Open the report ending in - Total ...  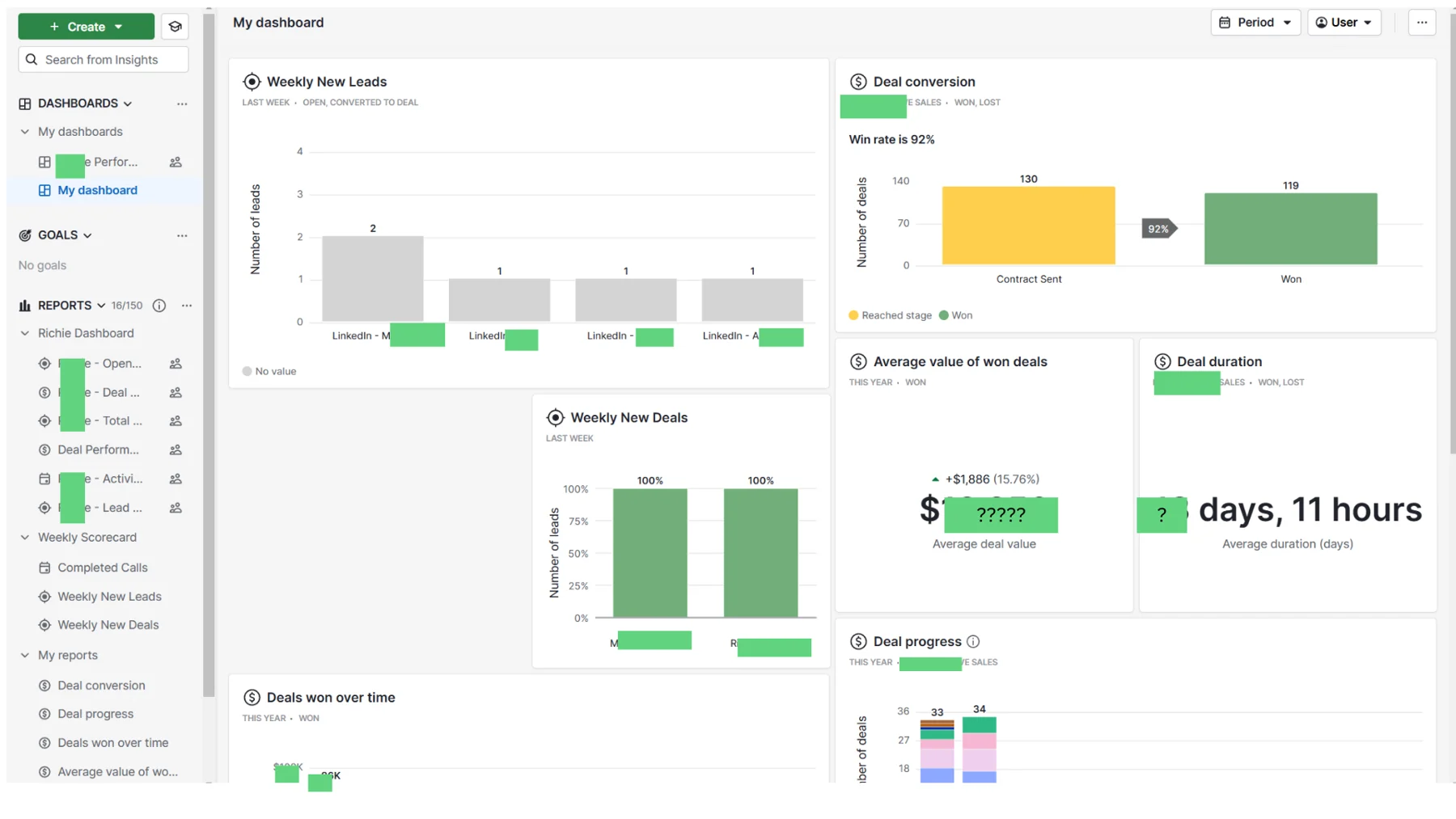tap(100, 420)
